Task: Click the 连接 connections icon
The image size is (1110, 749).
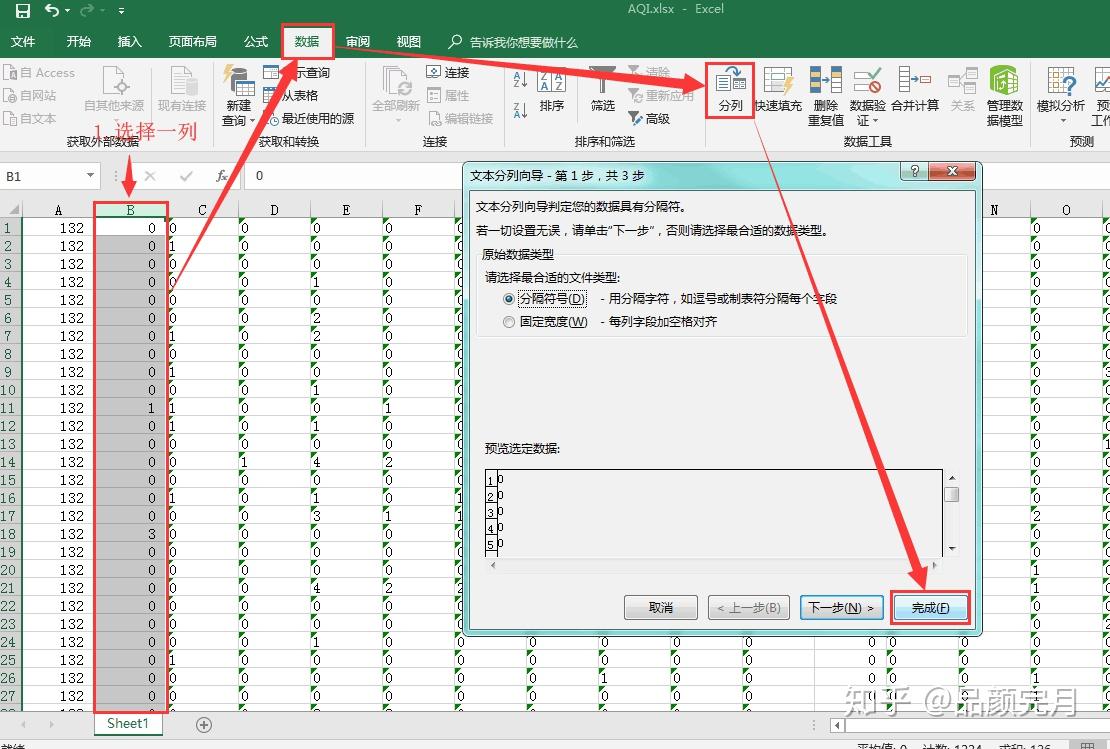Action: click(x=448, y=72)
